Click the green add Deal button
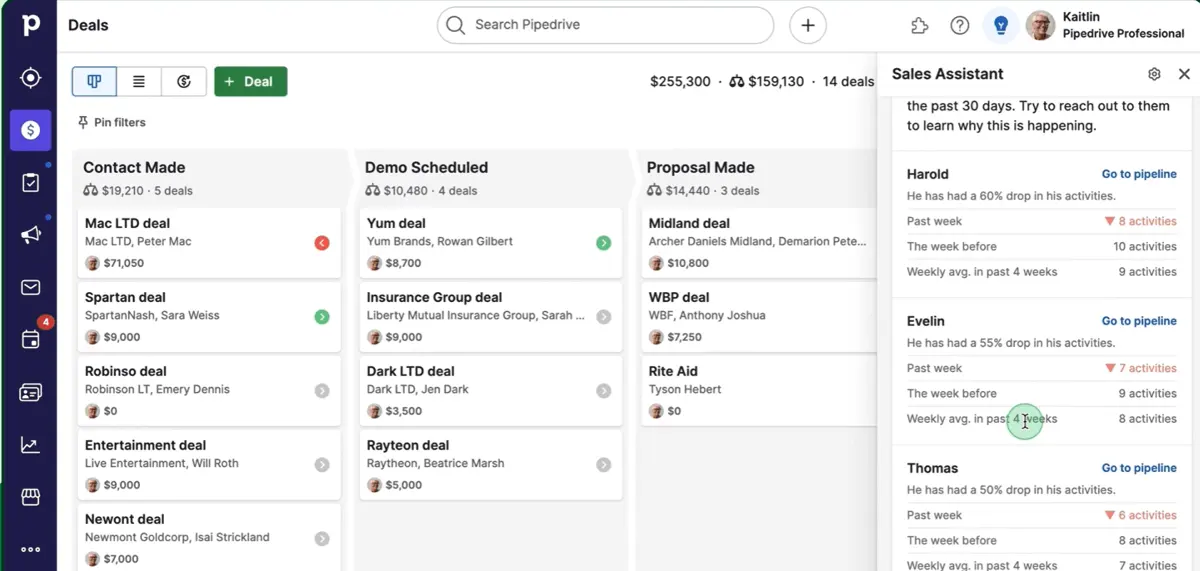The width and height of the screenshot is (1200, 571). click(250, 81)
